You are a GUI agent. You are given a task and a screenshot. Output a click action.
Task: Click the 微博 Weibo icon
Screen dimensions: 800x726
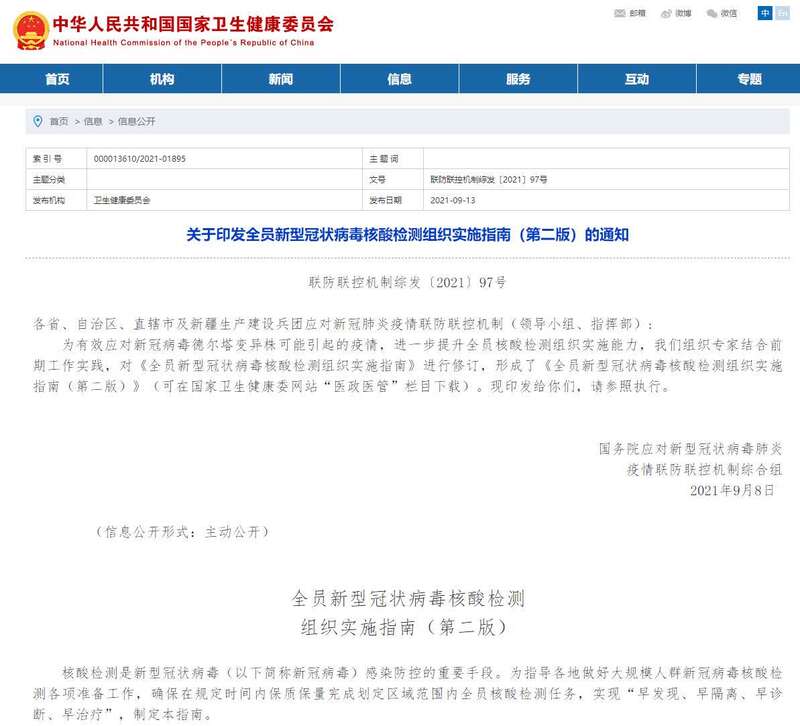tap(666, 13)
